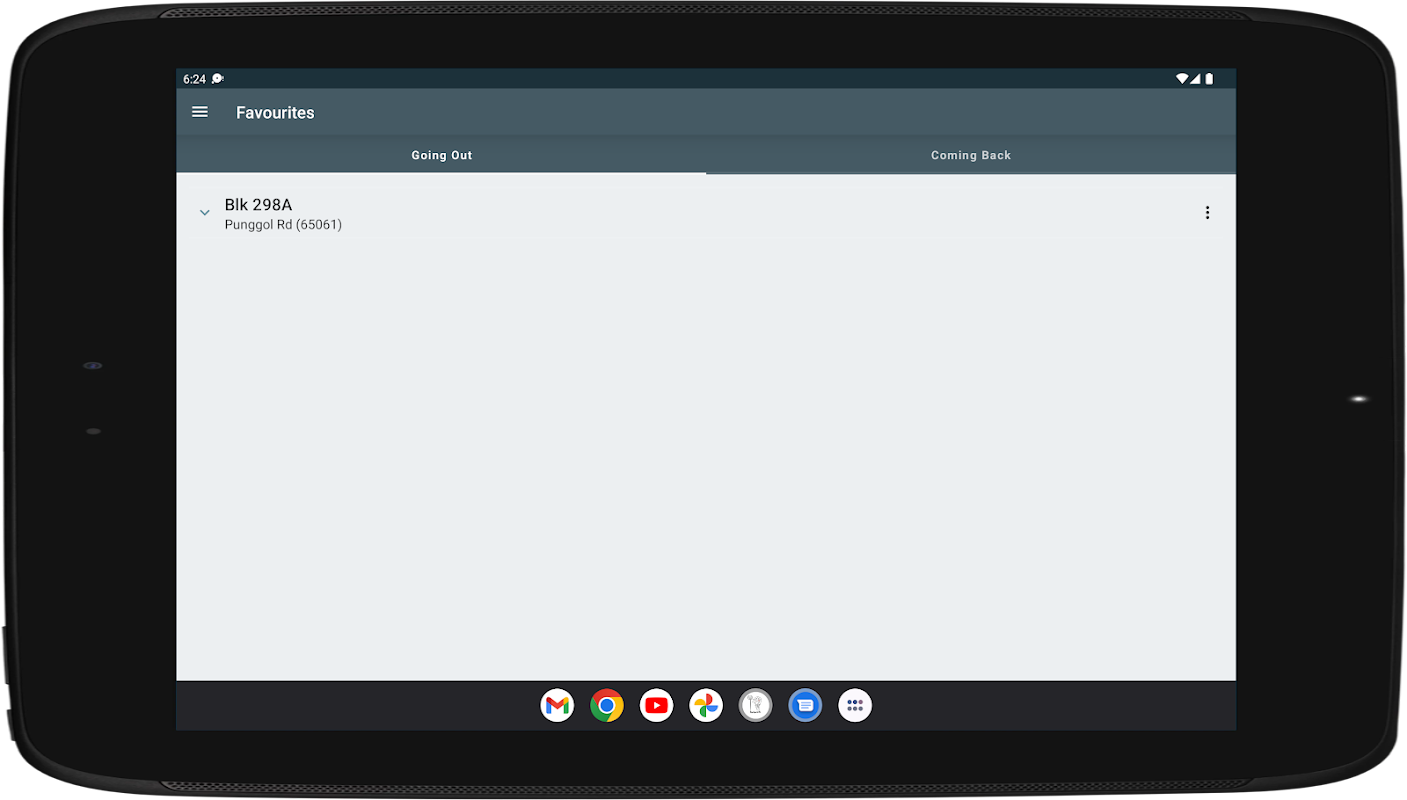The height and width of the screenshot is (800, 1407).
Task: Expand the Blk 298A chevron
Action: 204,213
